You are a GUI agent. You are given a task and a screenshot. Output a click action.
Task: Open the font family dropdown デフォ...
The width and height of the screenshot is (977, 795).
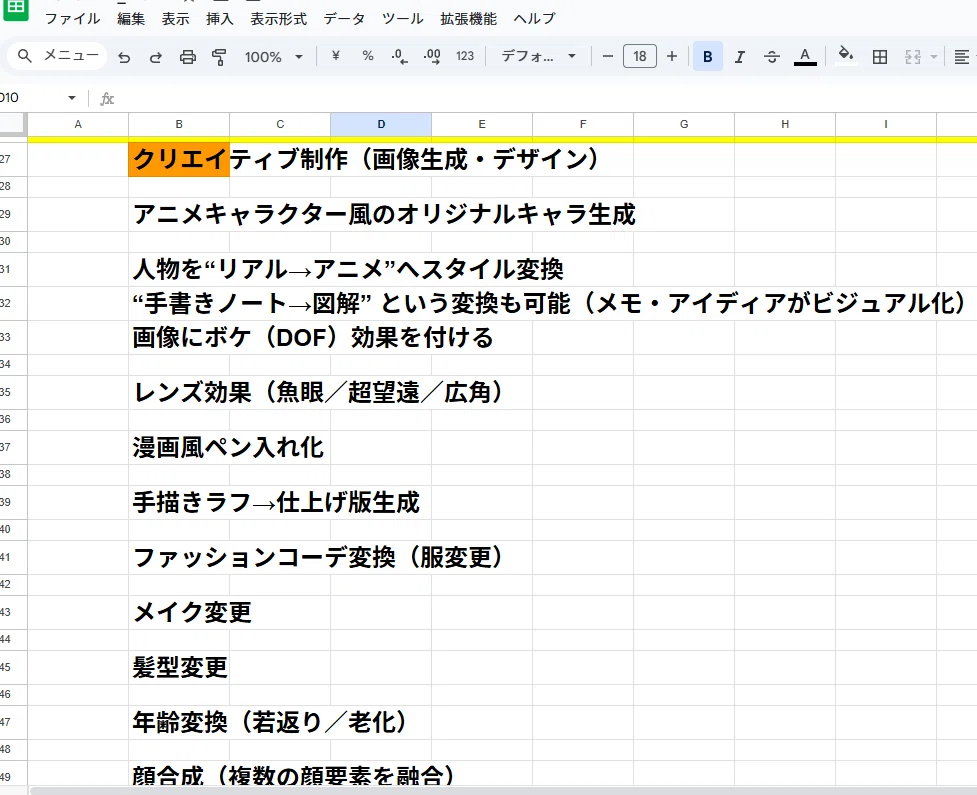(538, 56)
